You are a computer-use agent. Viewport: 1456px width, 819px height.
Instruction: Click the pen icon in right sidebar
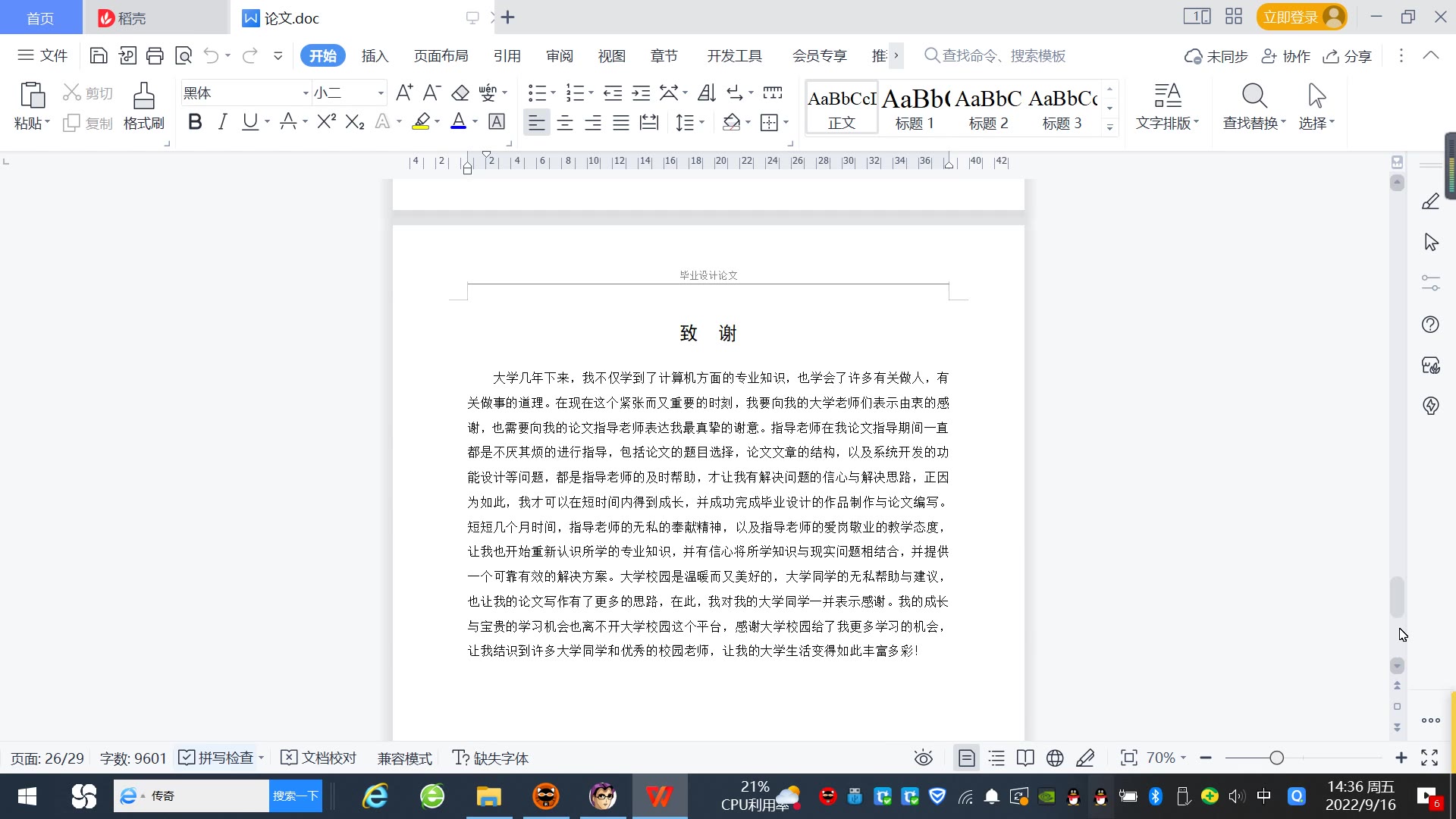coord(1430,202)
